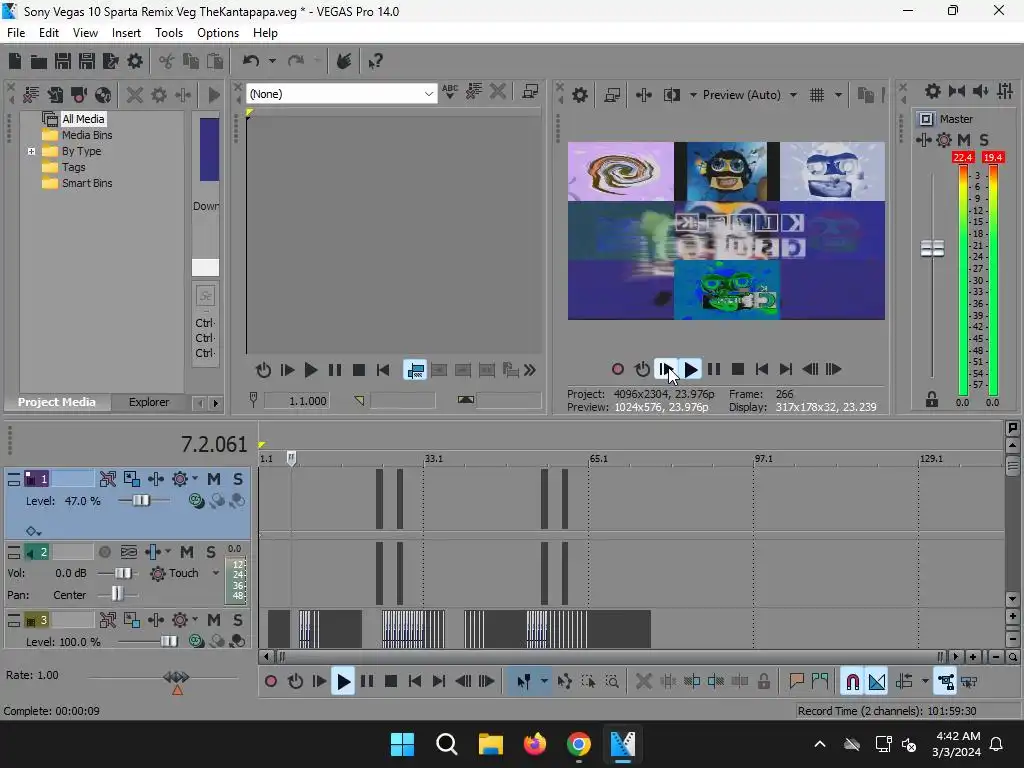Open Touch automation mode dropdown
1024x768 pixels.
point(216,573)
